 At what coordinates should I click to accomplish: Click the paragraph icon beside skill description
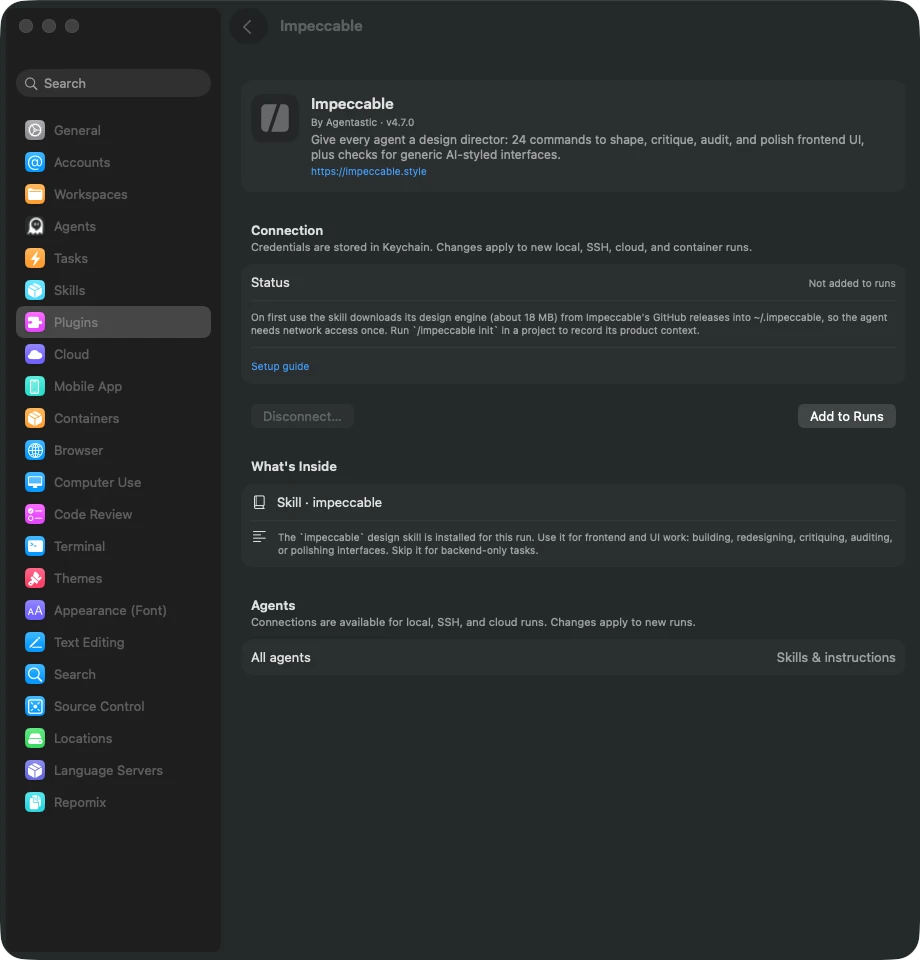260,537
